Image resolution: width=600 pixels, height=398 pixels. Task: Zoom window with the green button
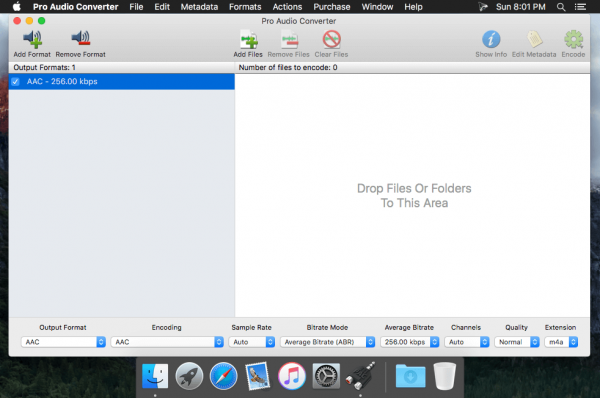point(41,21)
